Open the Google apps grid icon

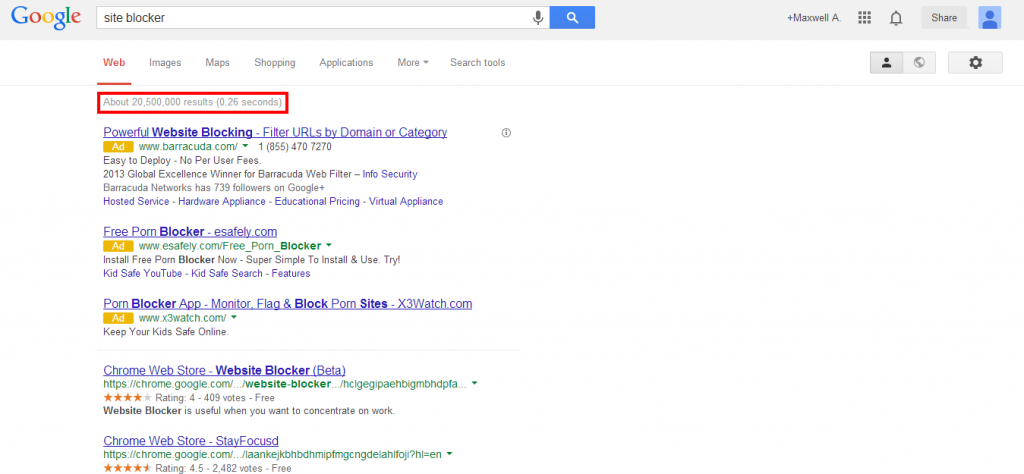click(x=865, y=18)
